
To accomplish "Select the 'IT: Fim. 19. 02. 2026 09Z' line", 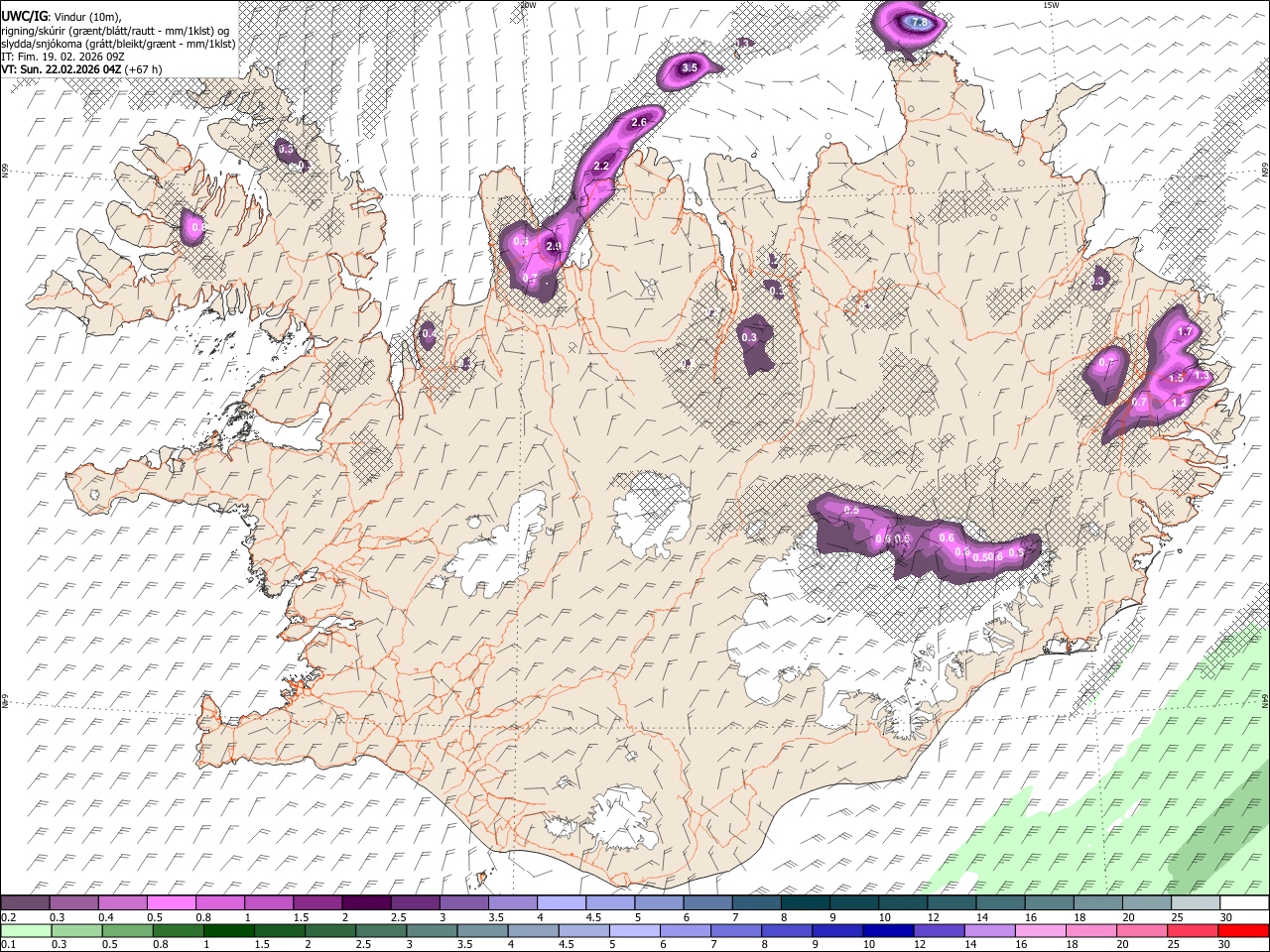I will pos(63,57).
